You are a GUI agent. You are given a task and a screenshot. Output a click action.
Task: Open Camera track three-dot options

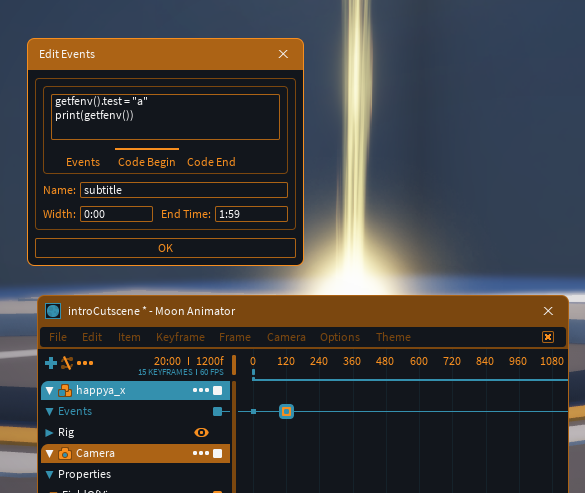click(201, 453)
